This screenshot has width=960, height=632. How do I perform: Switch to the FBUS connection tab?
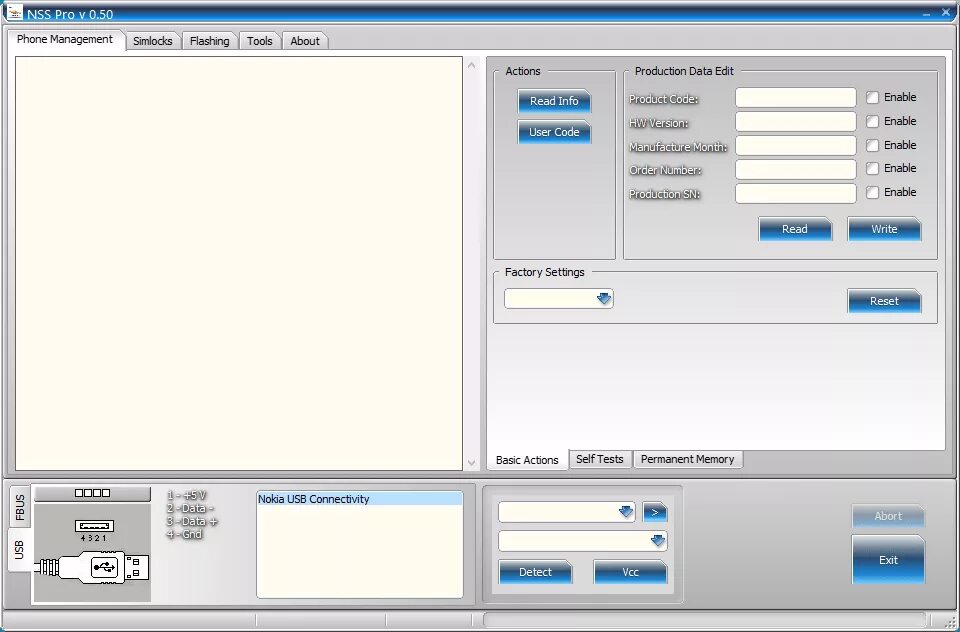pyautogui.click(x=20, y=507)
